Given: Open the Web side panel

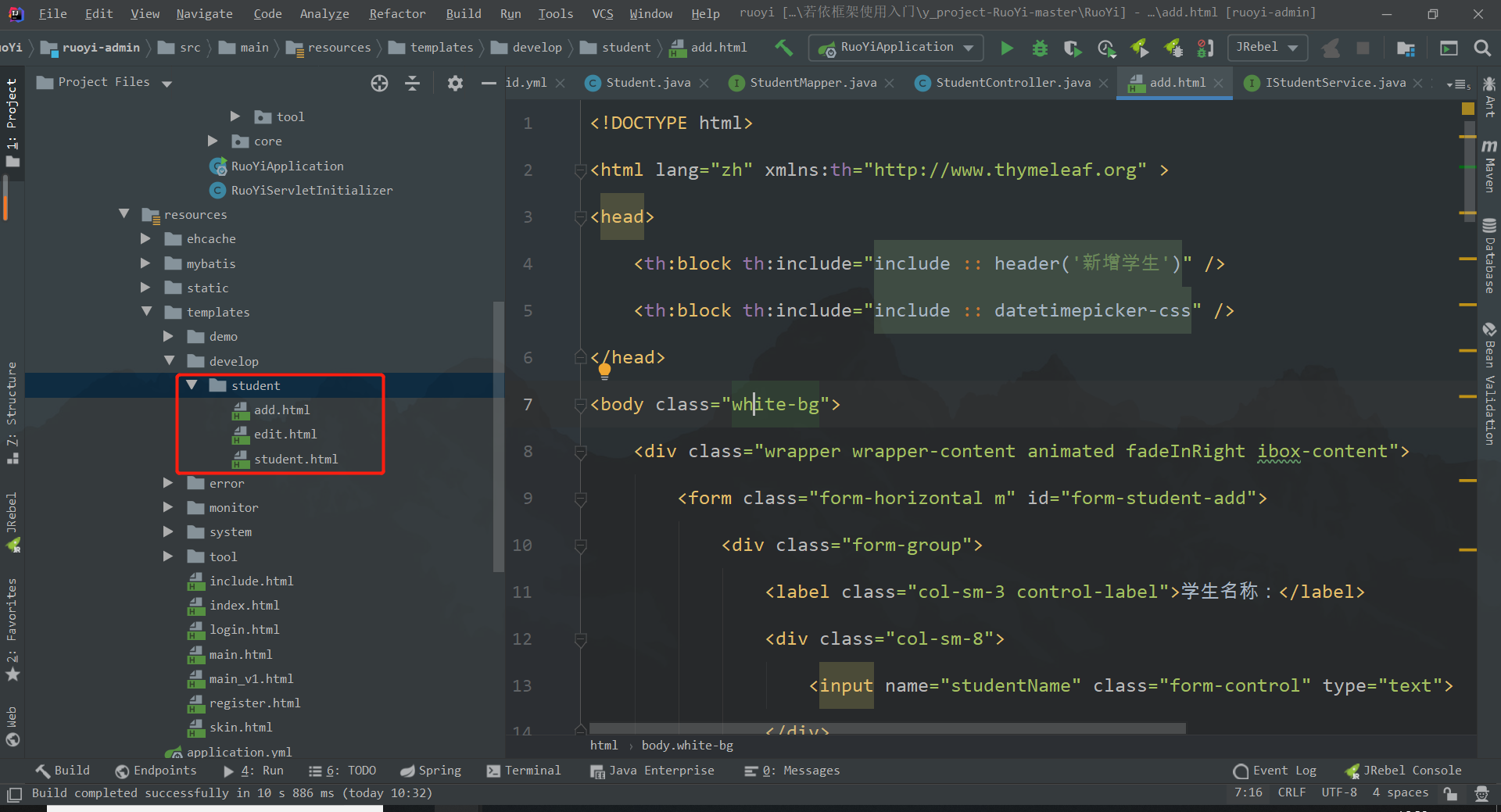Looking at the screenshot, I should 12,726.
